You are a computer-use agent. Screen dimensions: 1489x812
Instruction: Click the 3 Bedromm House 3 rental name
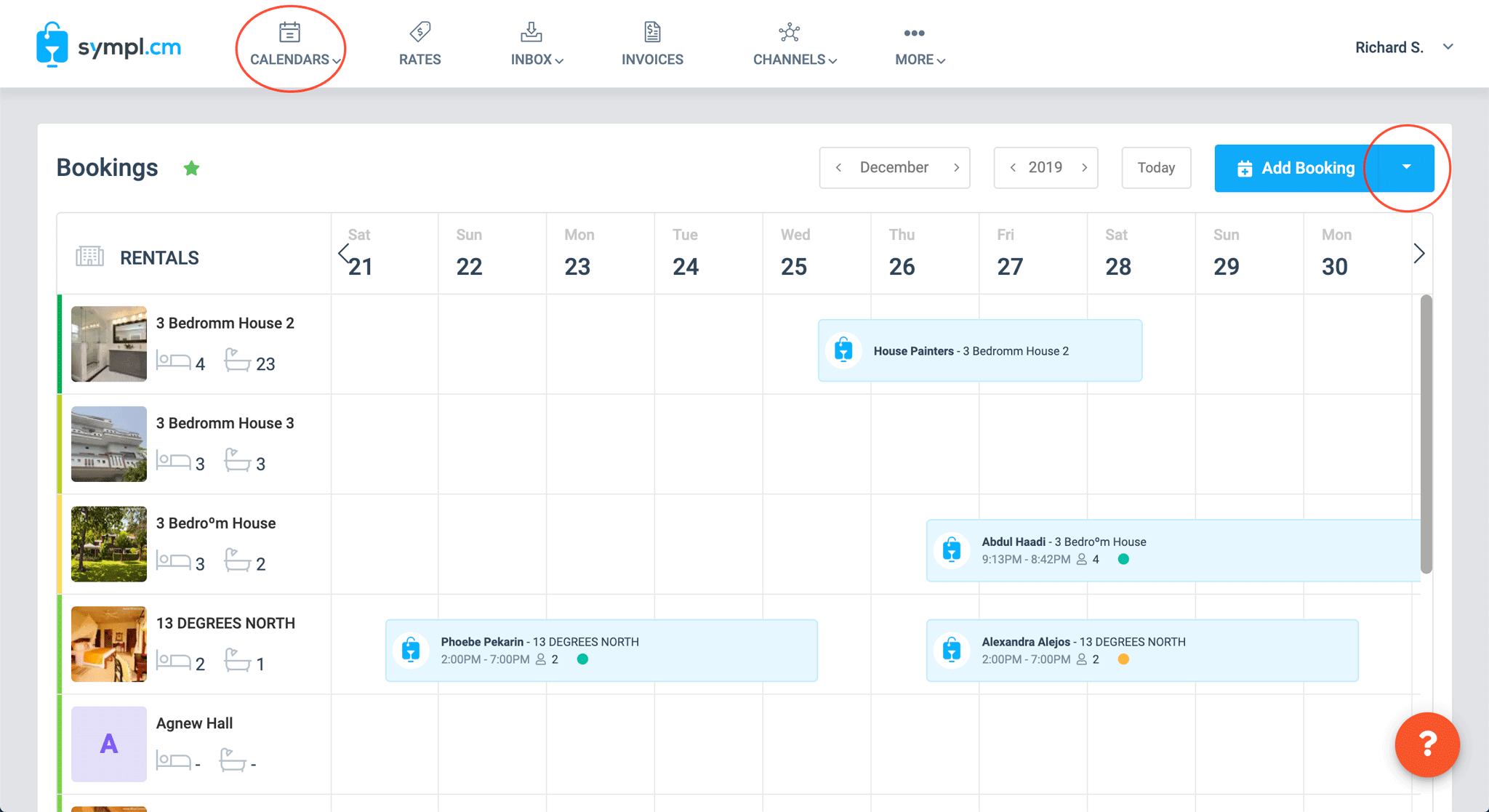(225, 423)
